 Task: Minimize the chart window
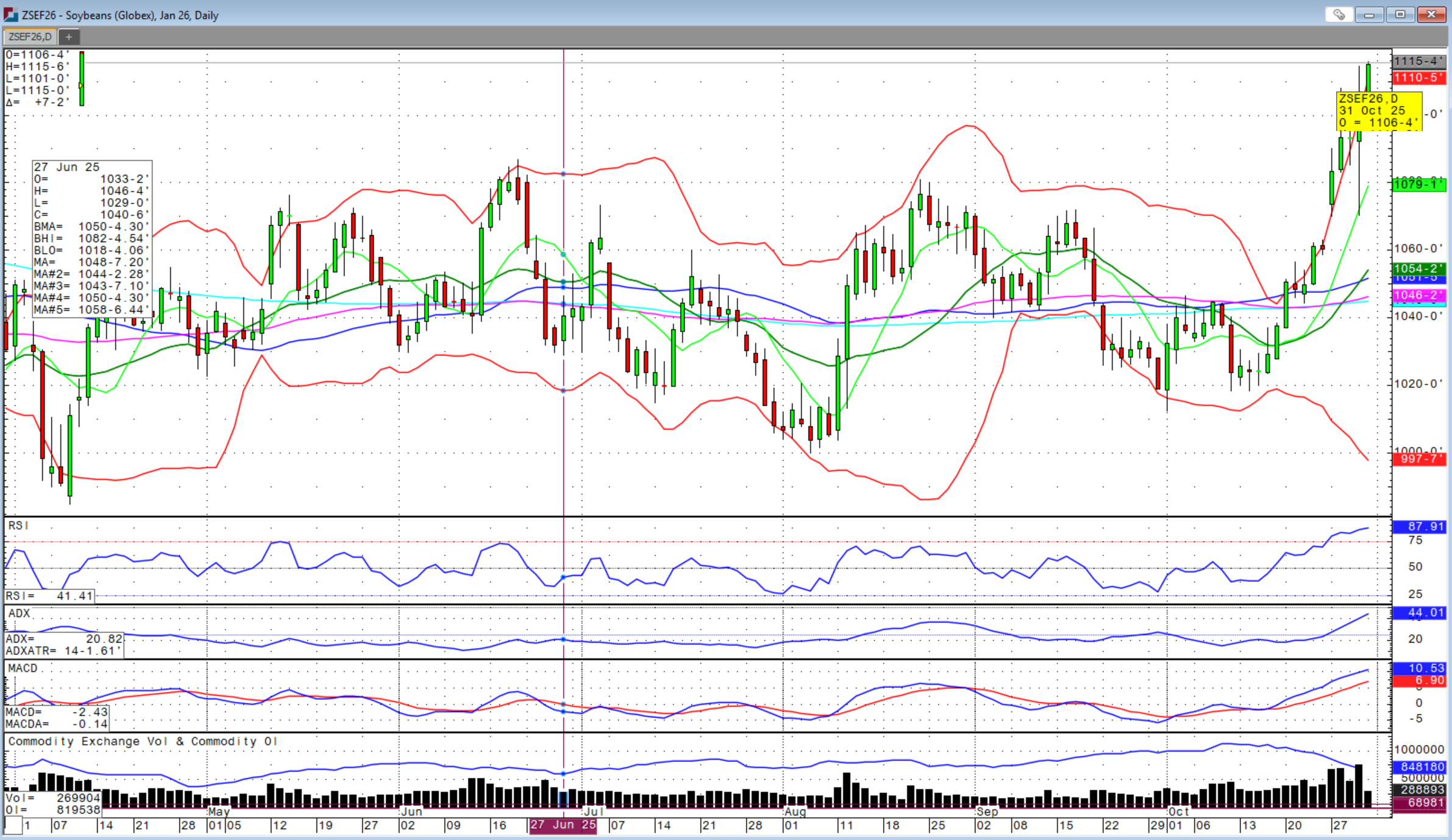[1369, 15]
